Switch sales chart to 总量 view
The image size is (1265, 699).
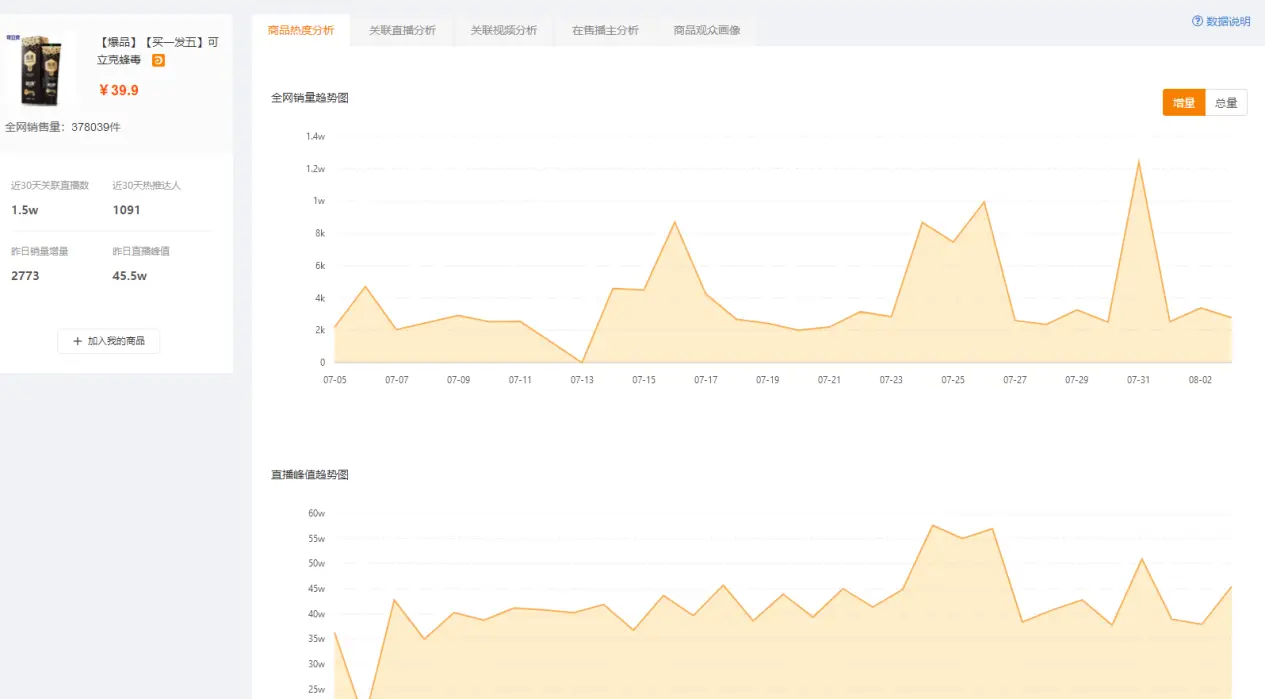point(1226,103)
